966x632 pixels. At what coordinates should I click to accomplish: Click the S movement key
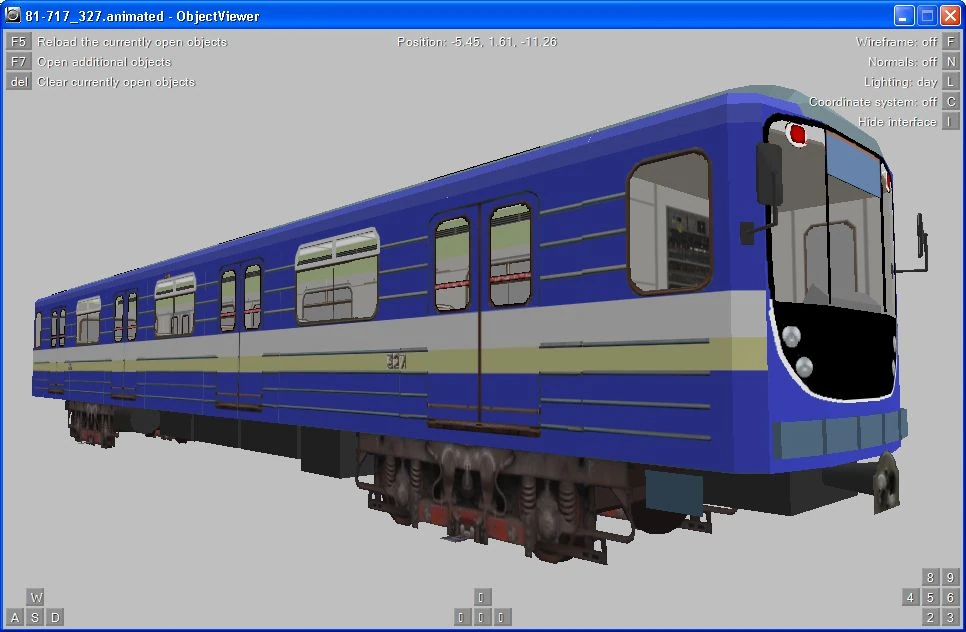[35, 617]
